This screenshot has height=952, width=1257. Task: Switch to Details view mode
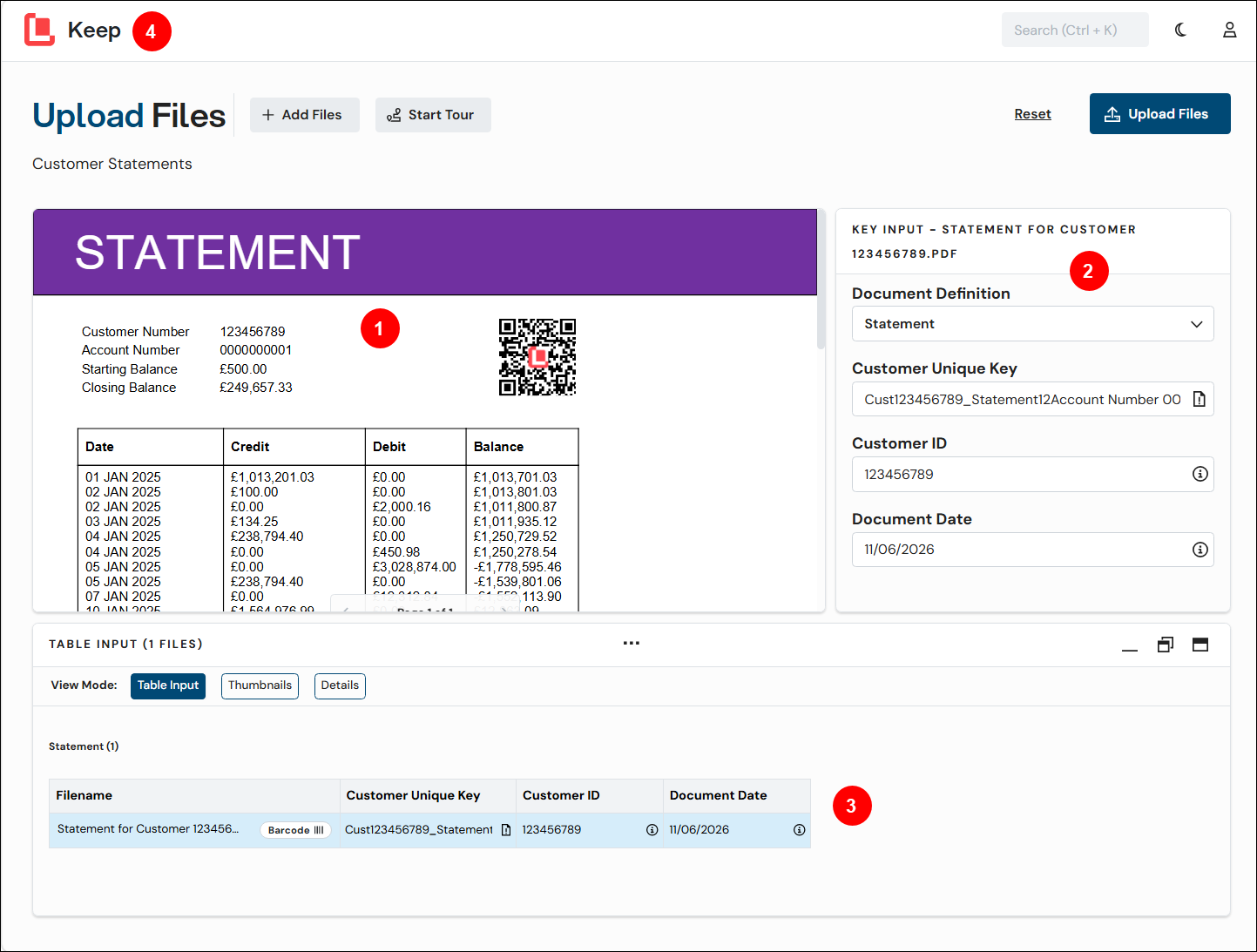coord(340,685)
